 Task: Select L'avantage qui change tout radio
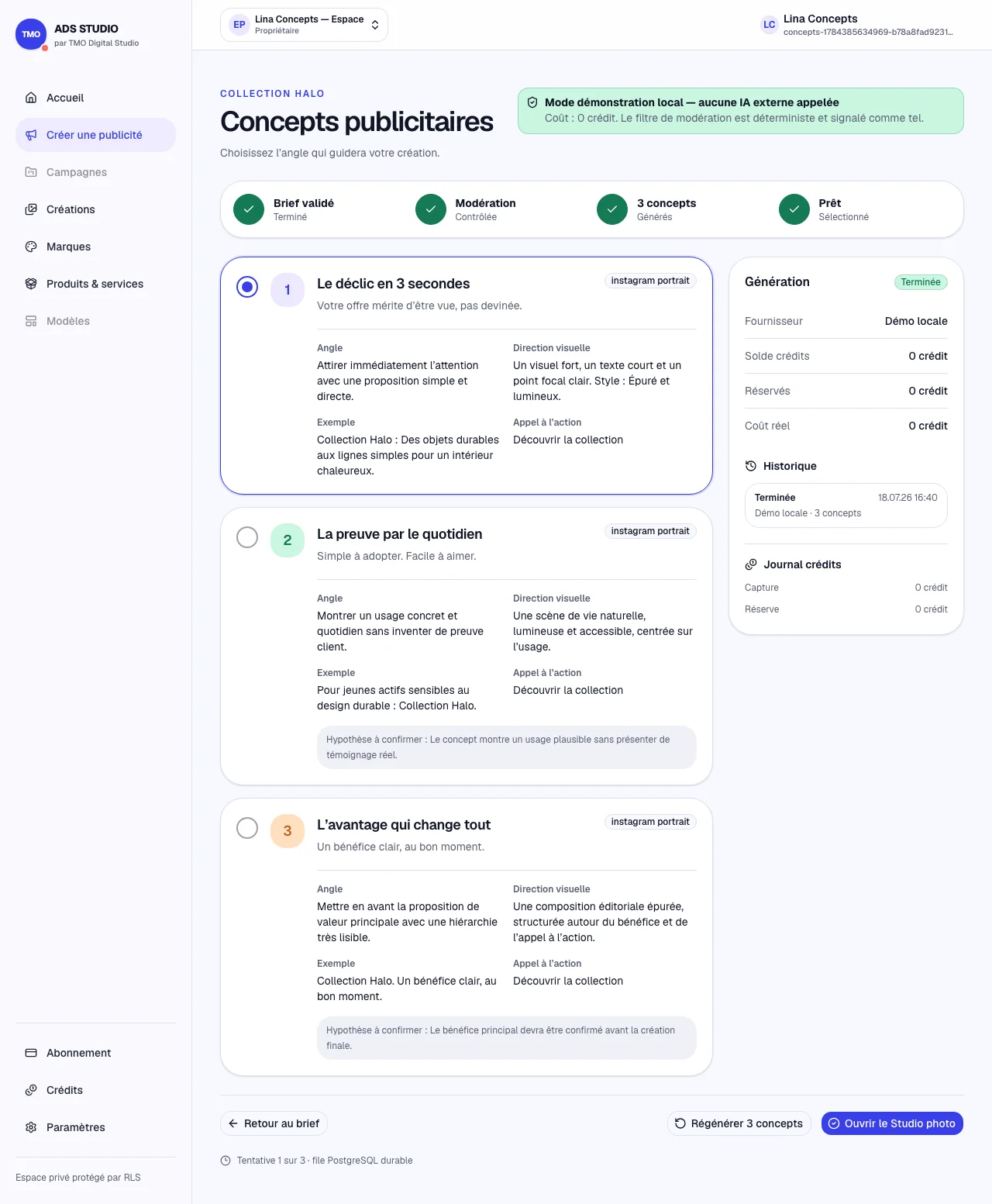click(x=247, y=828)
